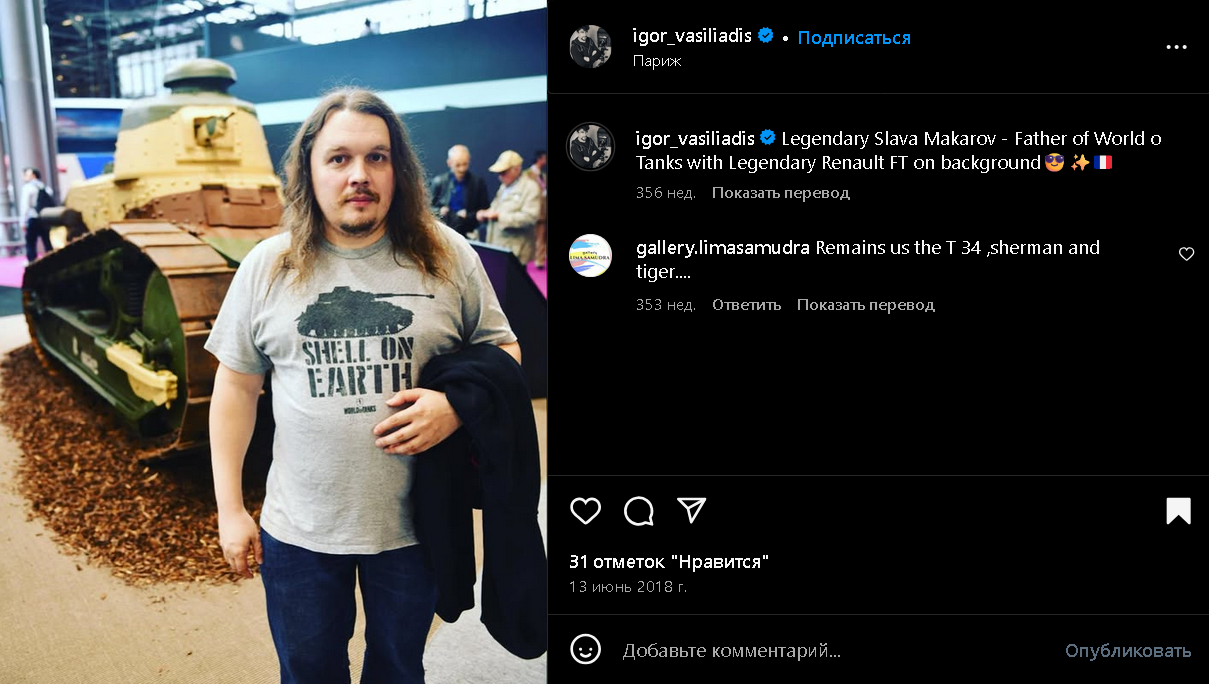
Task: Open the emoji picker smiley icon
Action: tap(585, 649)
